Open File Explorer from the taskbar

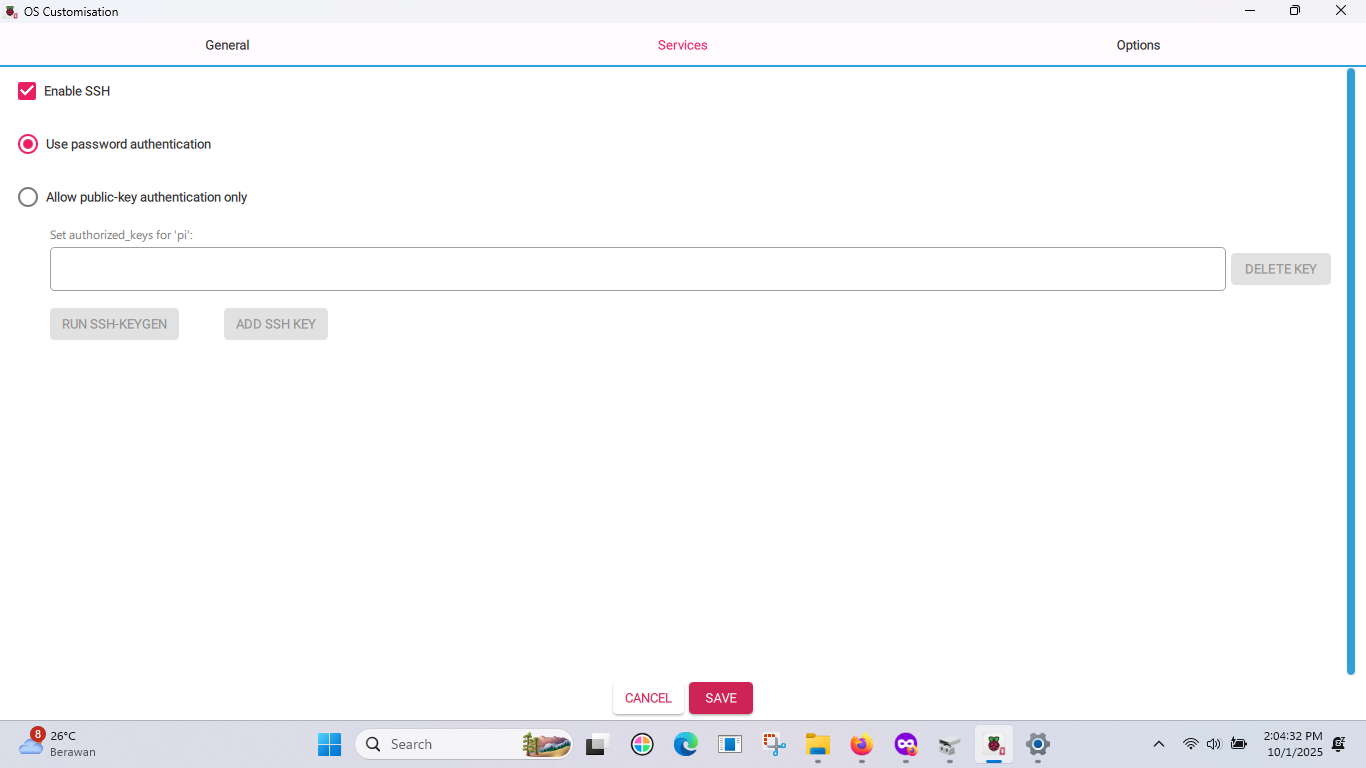coord(817,744)
